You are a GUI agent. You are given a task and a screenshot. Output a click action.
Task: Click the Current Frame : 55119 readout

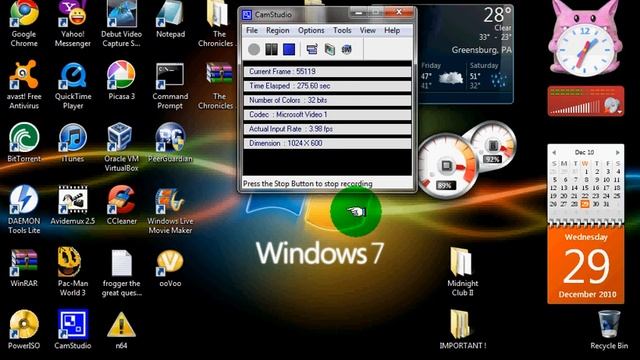coord(327,72)
